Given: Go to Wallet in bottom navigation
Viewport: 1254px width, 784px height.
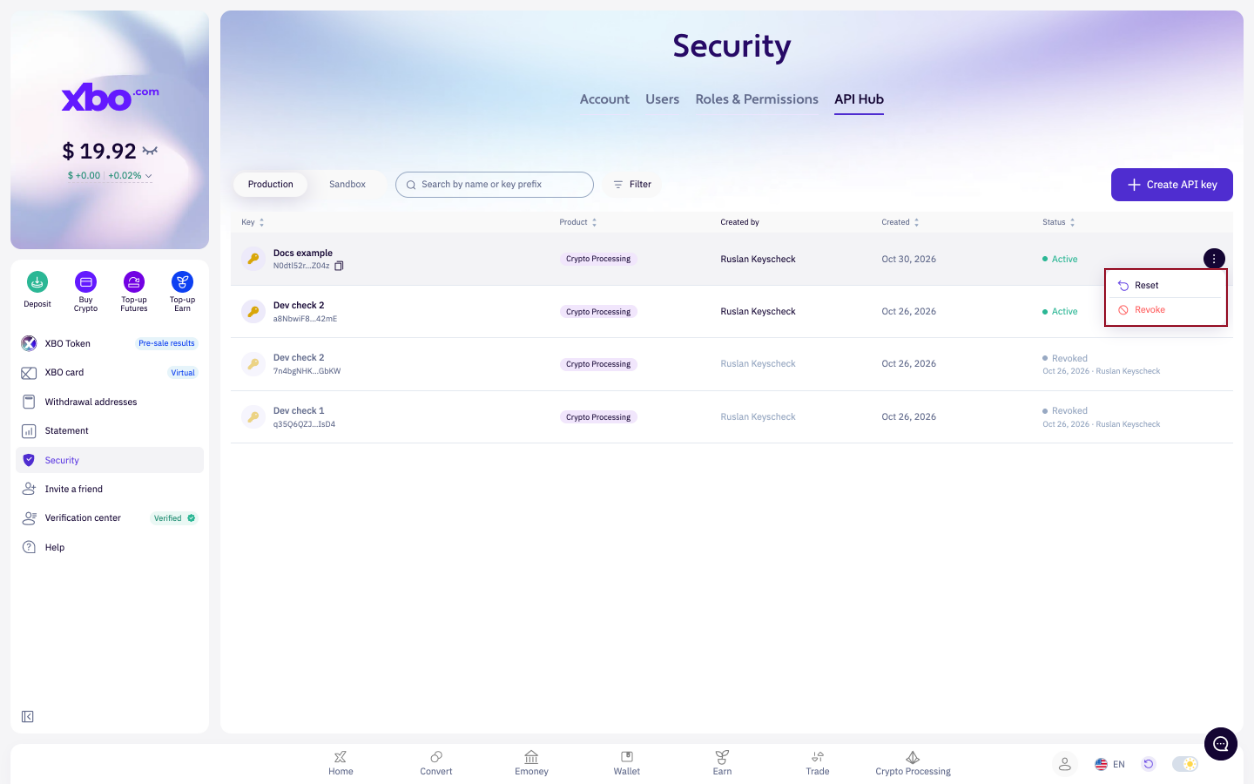Looking at the screenshot, I should 627,763.
